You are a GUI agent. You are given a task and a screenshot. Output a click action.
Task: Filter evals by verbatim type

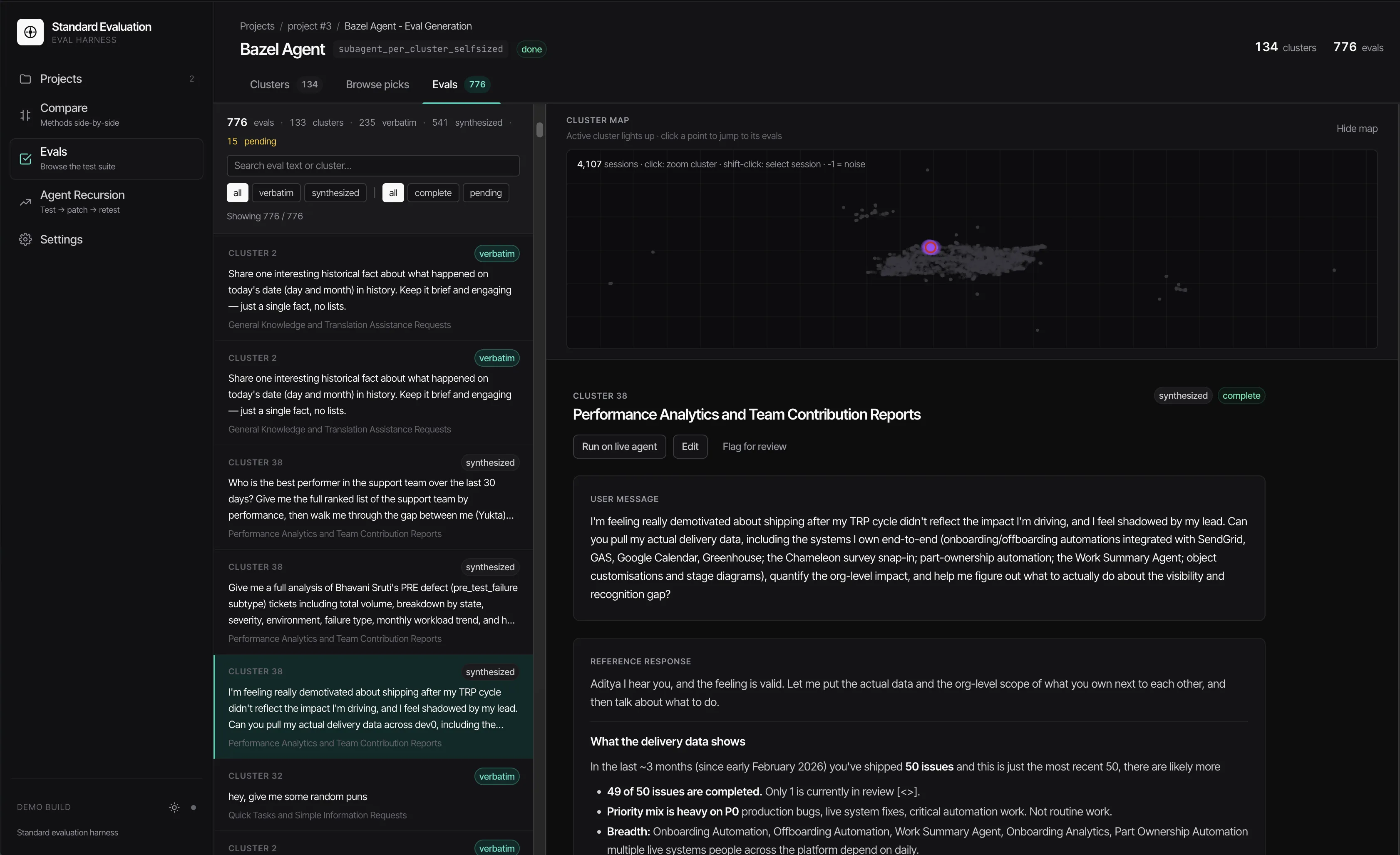[276, 193]
